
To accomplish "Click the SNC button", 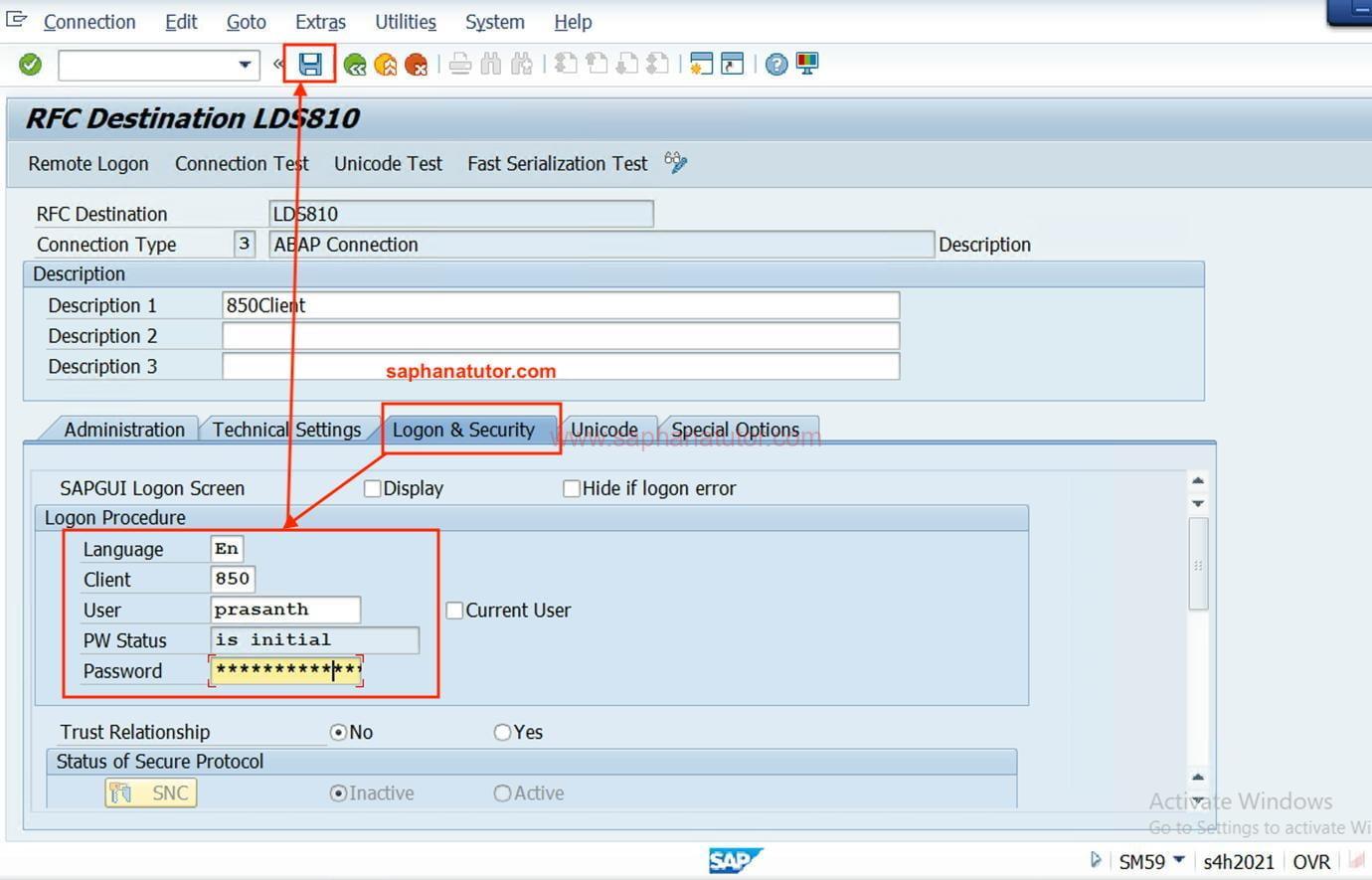I will tap(151, 792).
